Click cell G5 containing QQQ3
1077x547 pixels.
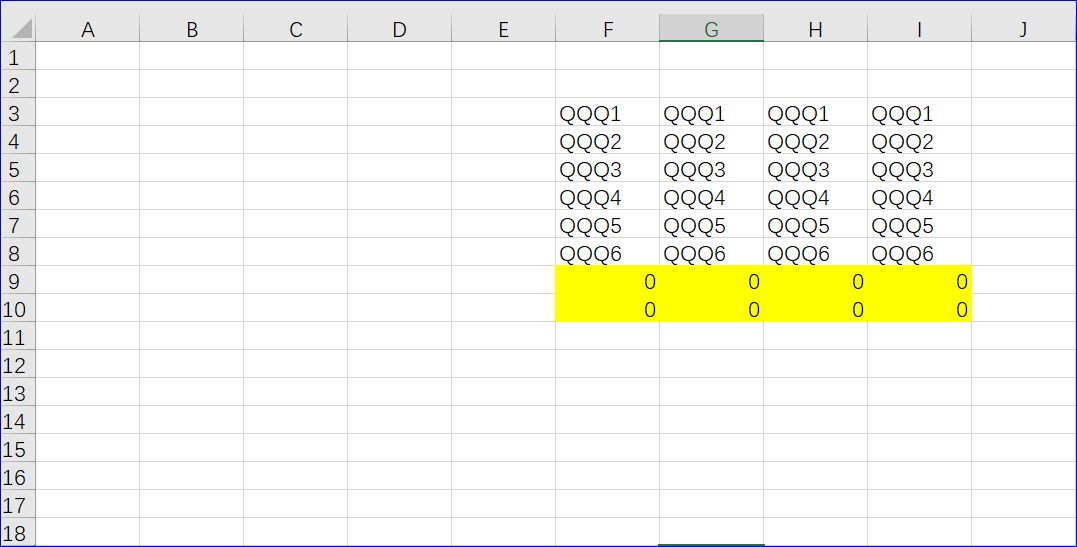[712, 168]
